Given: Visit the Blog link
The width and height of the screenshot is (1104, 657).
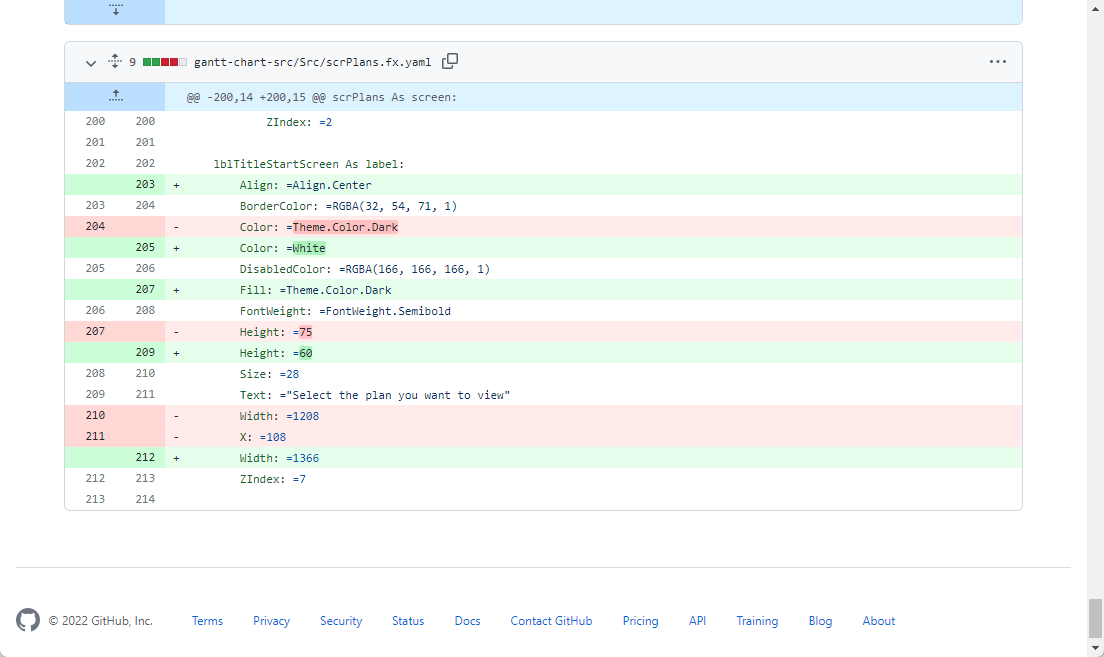Looking at the screenshot, I should coord(820,621).
